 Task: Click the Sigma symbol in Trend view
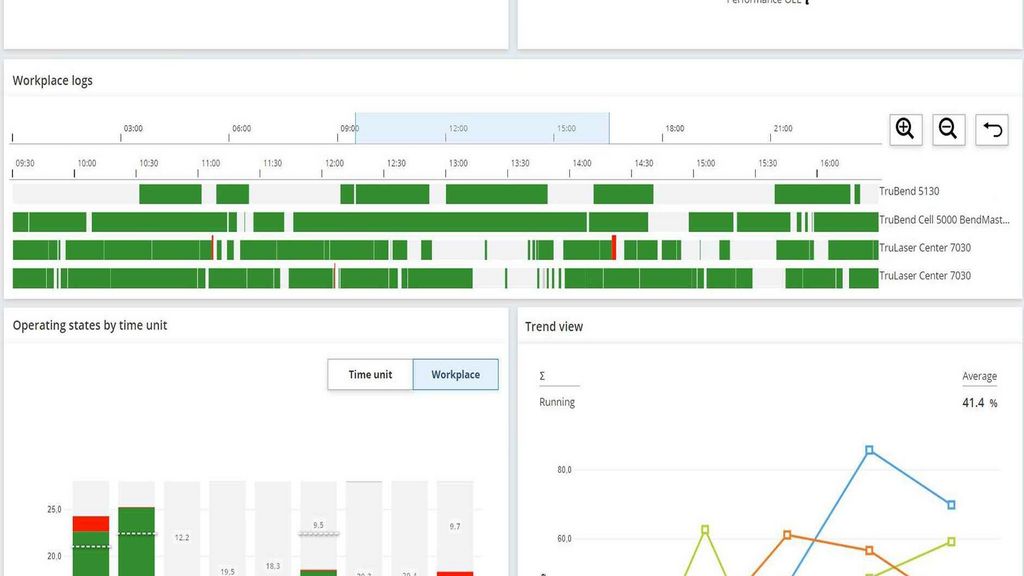(x=542, y=376)
